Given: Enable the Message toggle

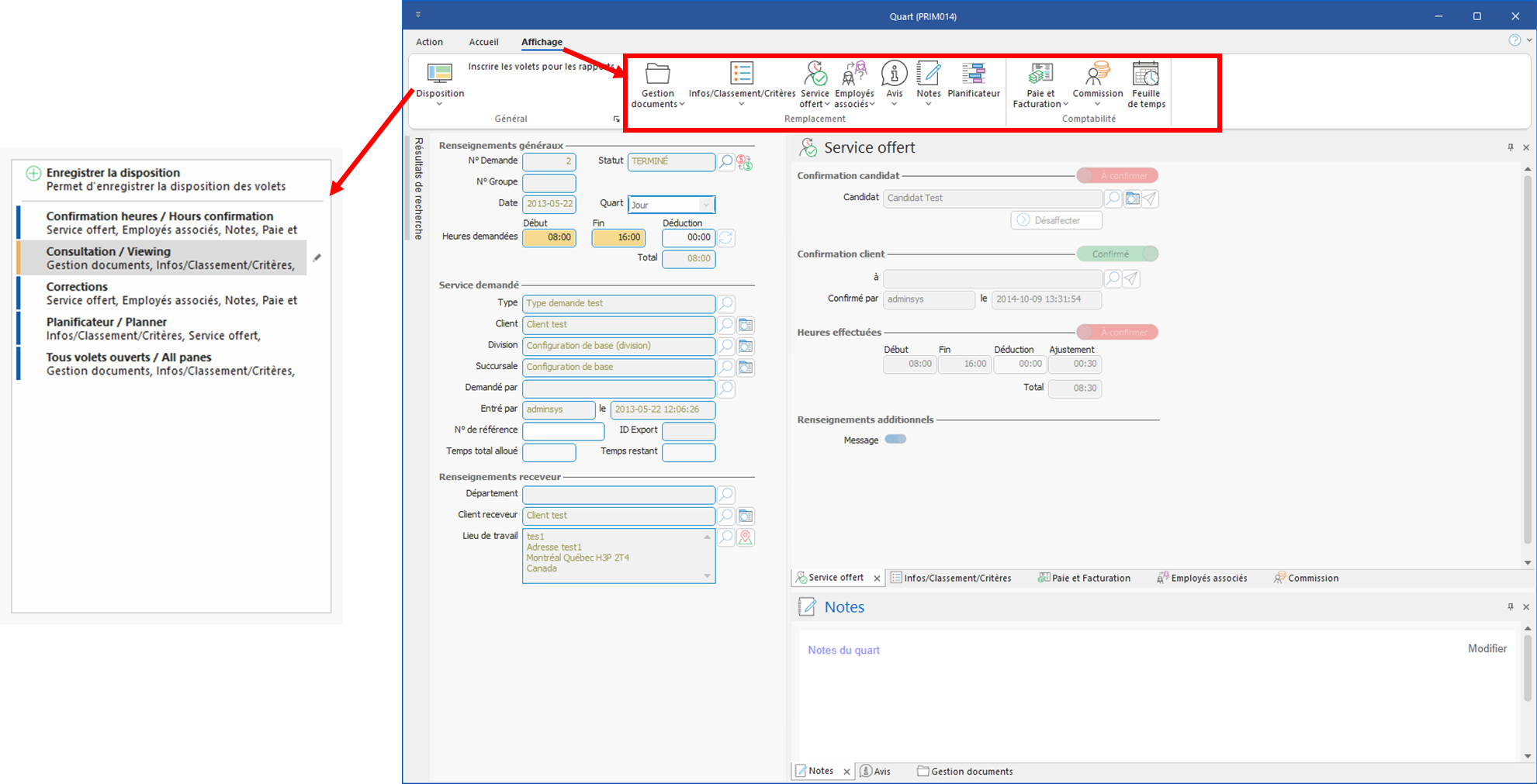Looking at the screenshot, I should 895,440.
